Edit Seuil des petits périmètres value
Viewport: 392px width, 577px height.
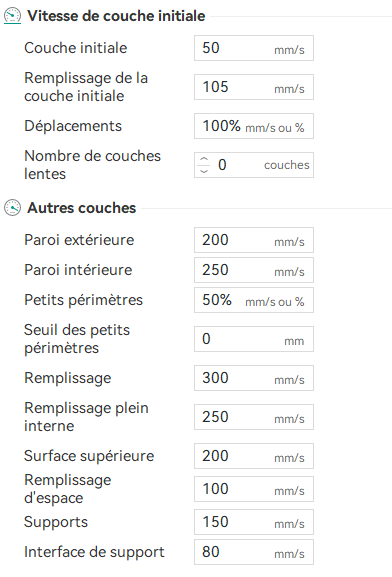click(254, 339)
